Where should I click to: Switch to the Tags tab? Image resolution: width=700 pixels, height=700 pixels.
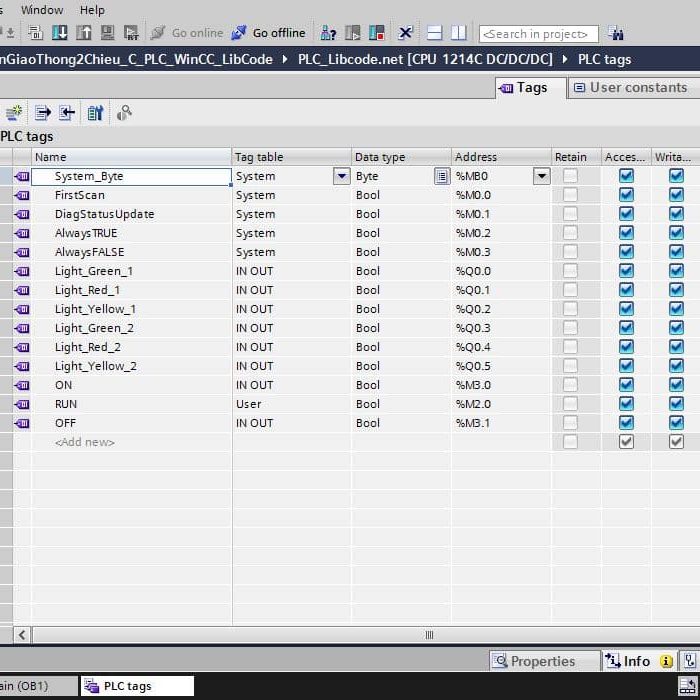pos(530,88)
